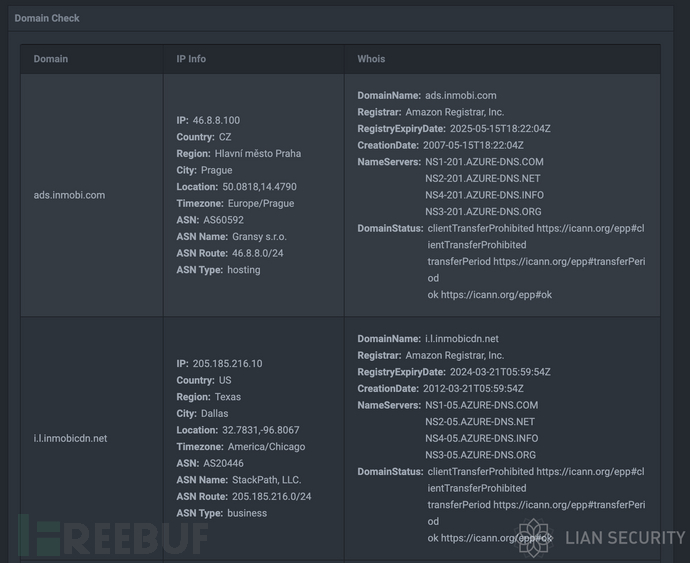Click name server NS1-201.AZURE-DNS.COM
Screen dimensions: 690x563
point(484,162)
